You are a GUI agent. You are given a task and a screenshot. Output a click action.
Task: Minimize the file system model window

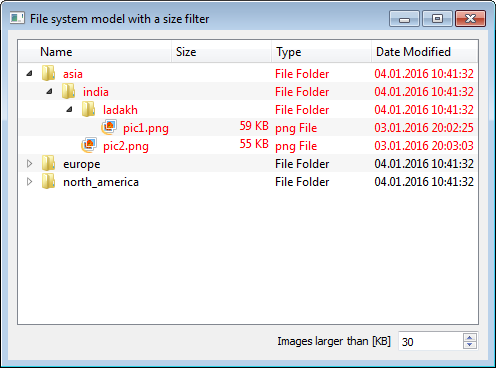pyautogui.click(x=404, y=19)
